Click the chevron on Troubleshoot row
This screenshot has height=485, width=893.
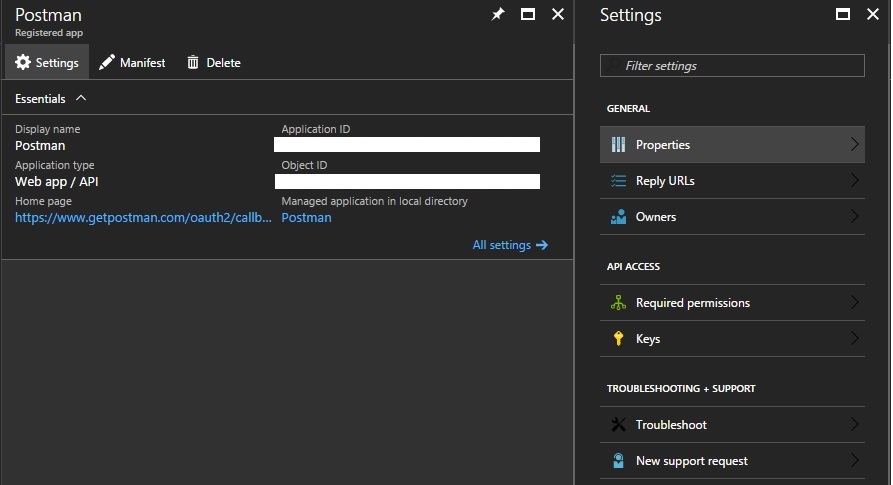[x=854, y=424]
